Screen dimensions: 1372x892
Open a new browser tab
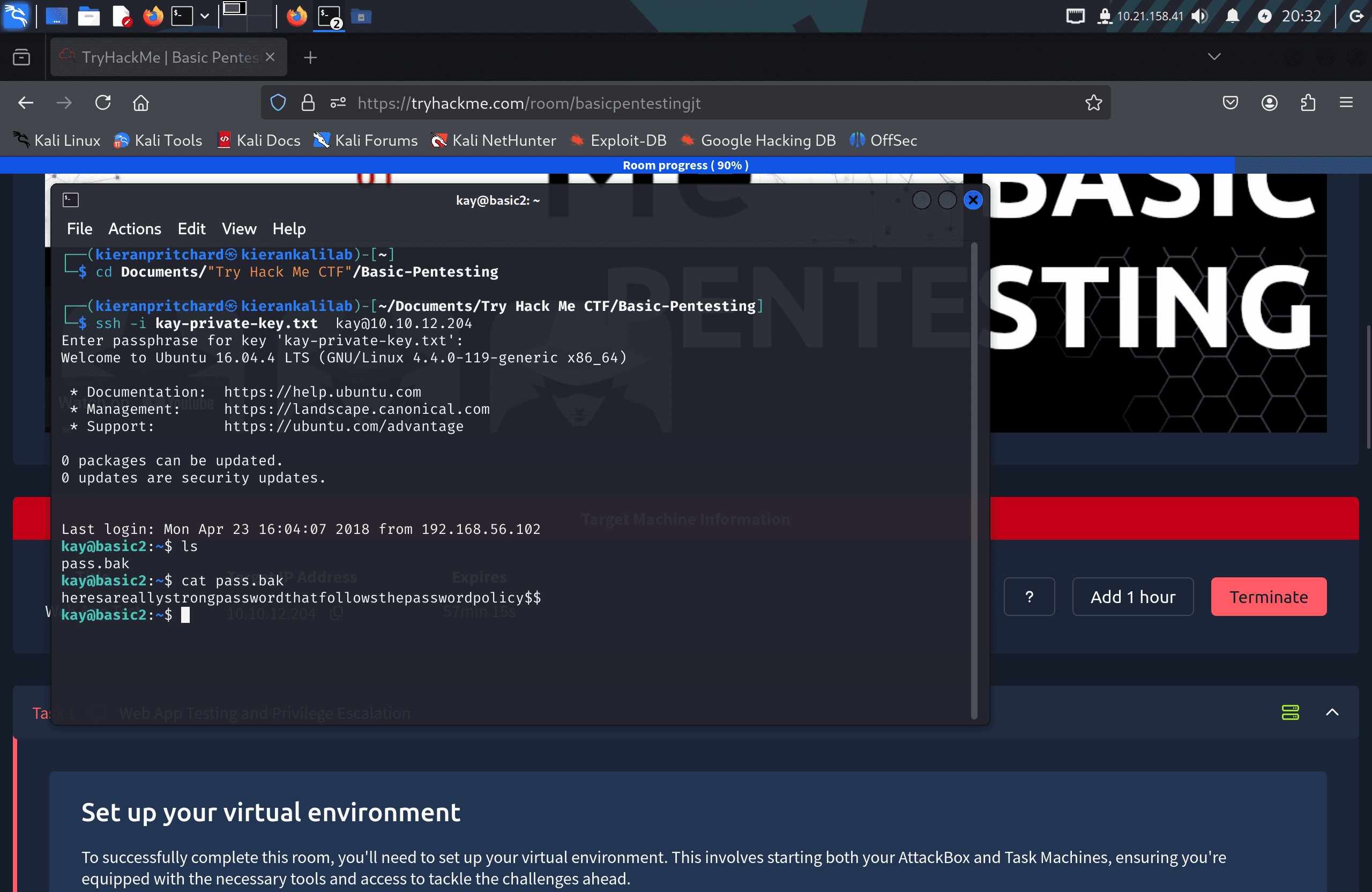310,57
